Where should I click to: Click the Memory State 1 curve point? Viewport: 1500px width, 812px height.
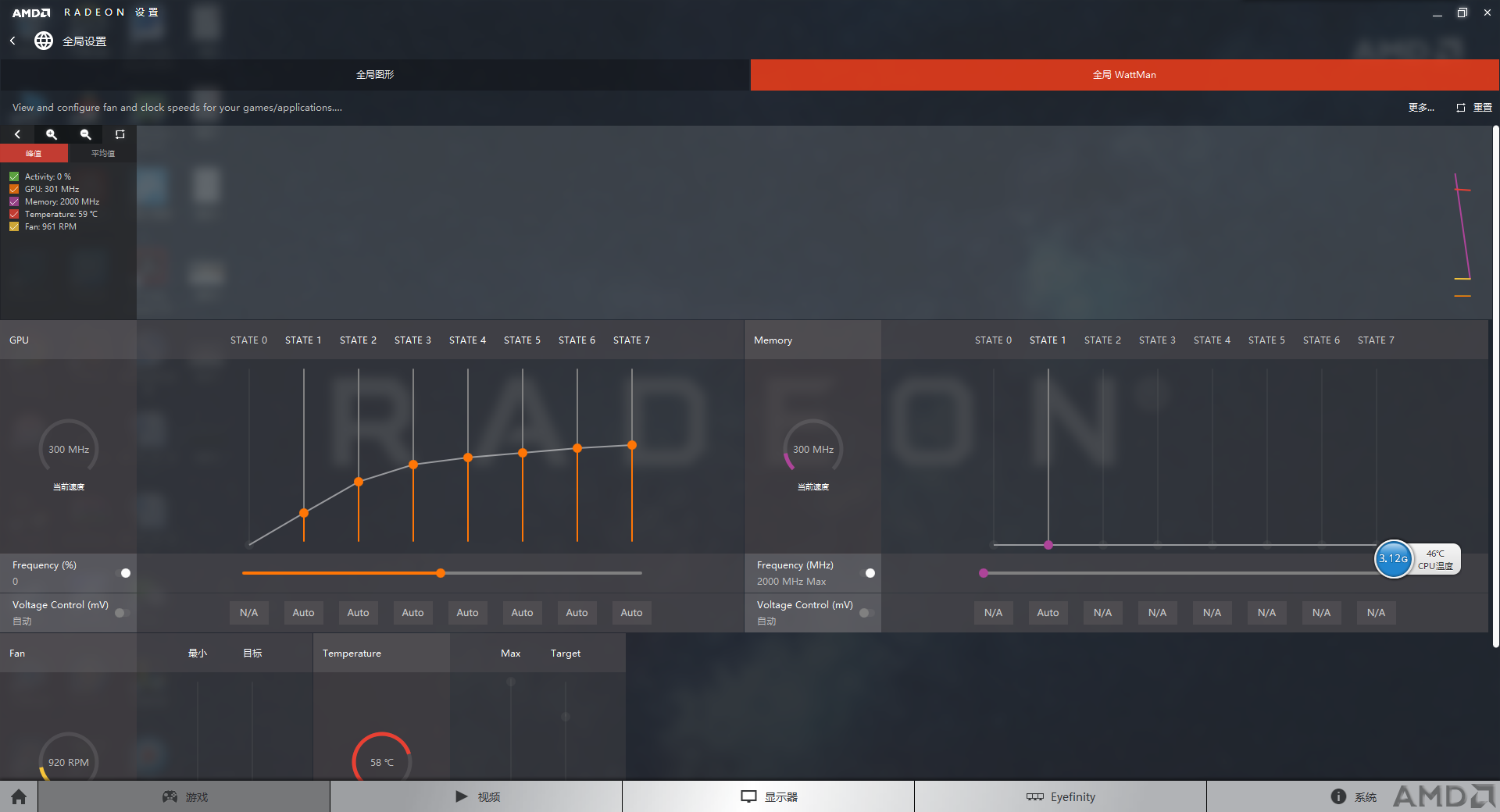tap(1048, 545)
